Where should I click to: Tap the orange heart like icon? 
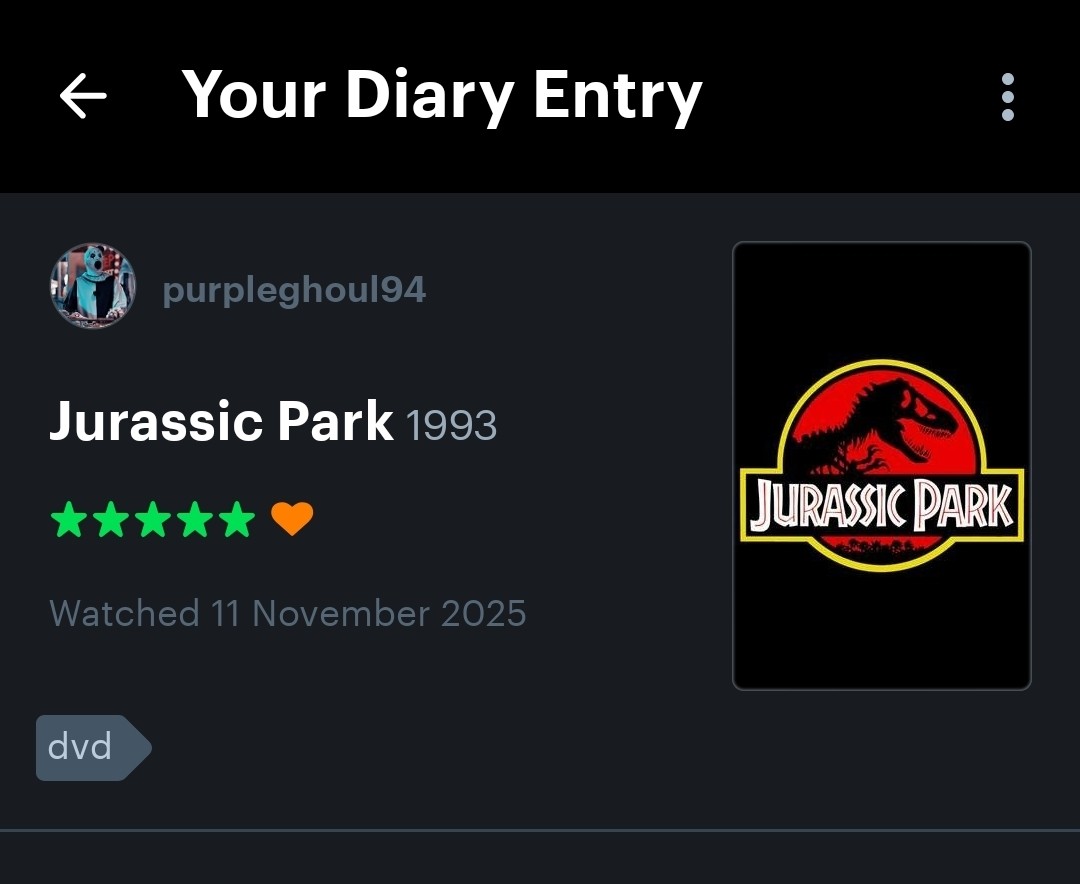(x=292, y=519)
